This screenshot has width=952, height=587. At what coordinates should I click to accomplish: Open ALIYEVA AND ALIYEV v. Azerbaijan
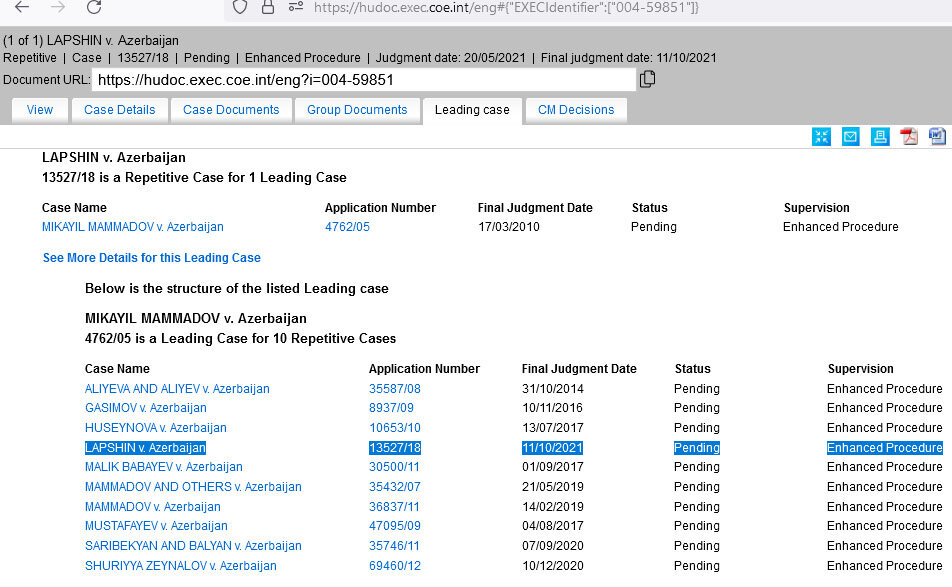(177, 389)
